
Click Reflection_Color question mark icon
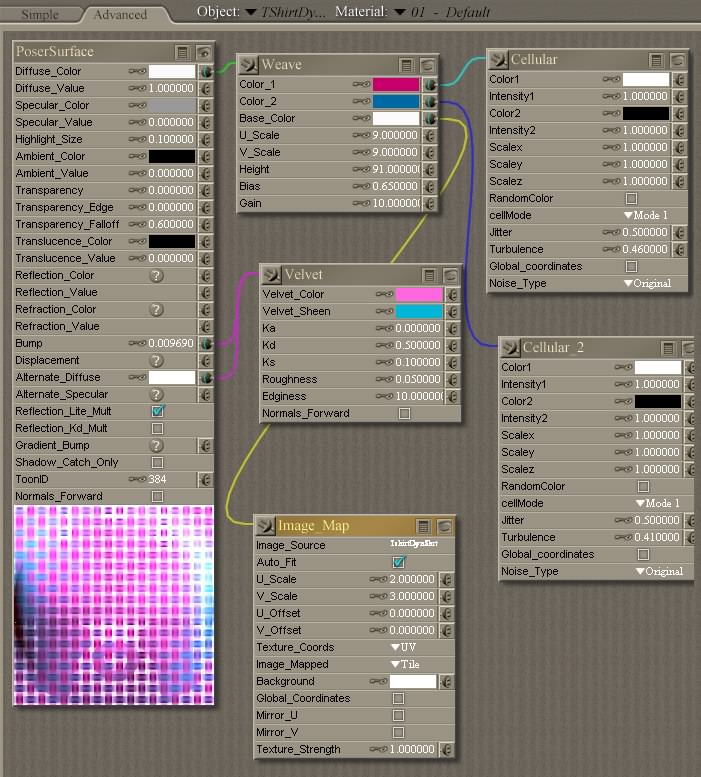point(157,276)
